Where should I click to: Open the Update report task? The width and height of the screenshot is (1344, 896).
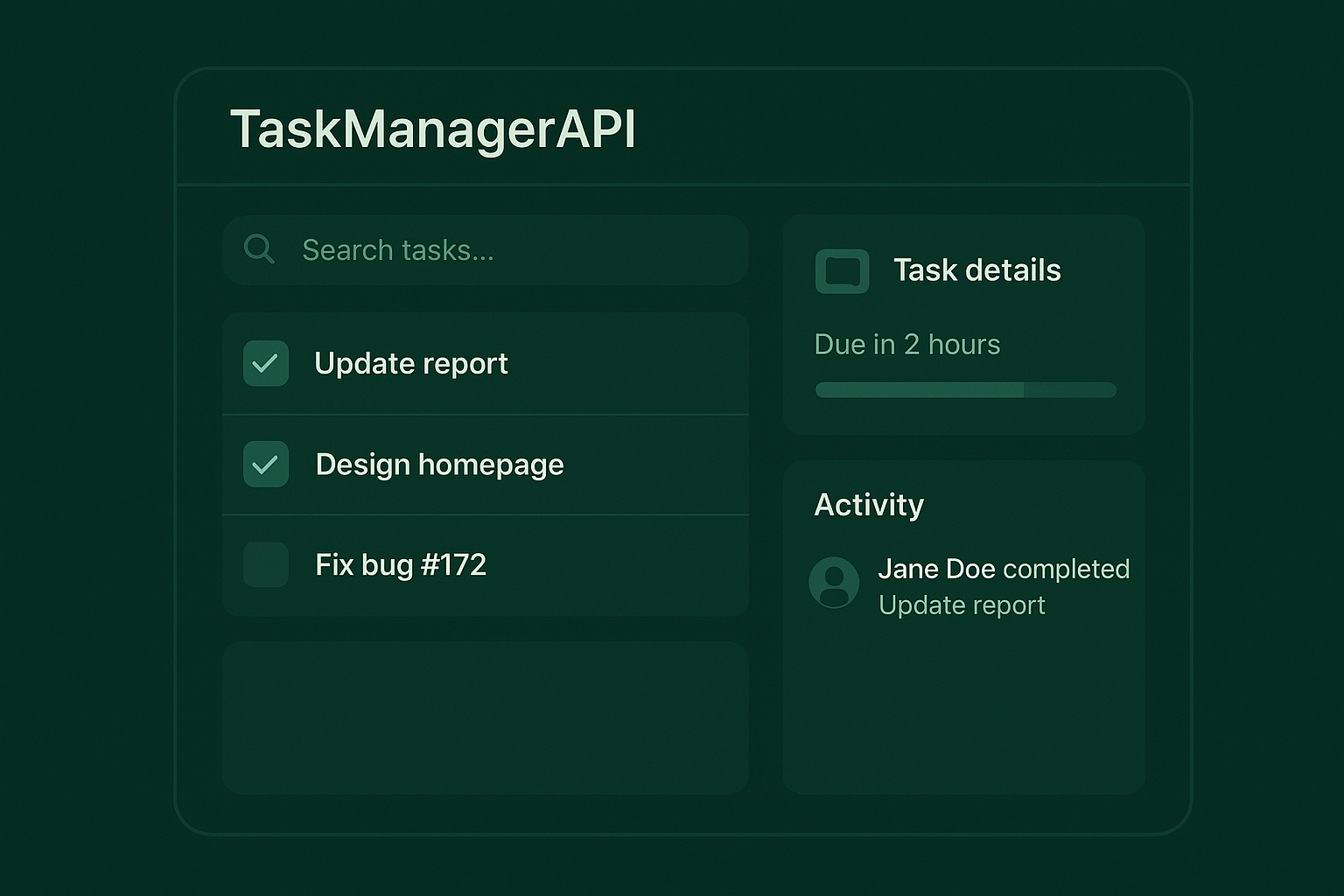tap(411, 363)
